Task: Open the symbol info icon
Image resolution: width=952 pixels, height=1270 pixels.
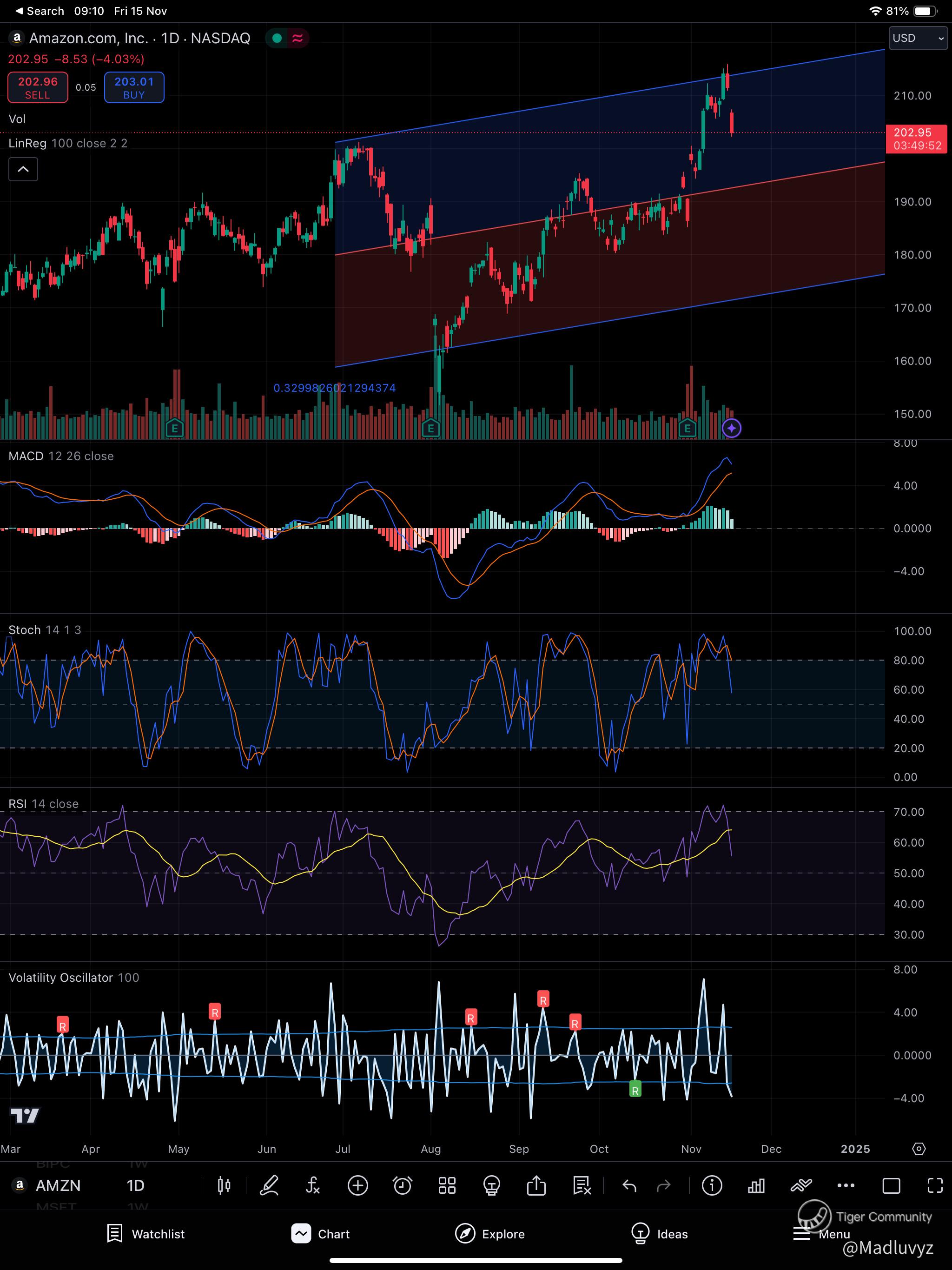Action: (x=712, y=1185)
